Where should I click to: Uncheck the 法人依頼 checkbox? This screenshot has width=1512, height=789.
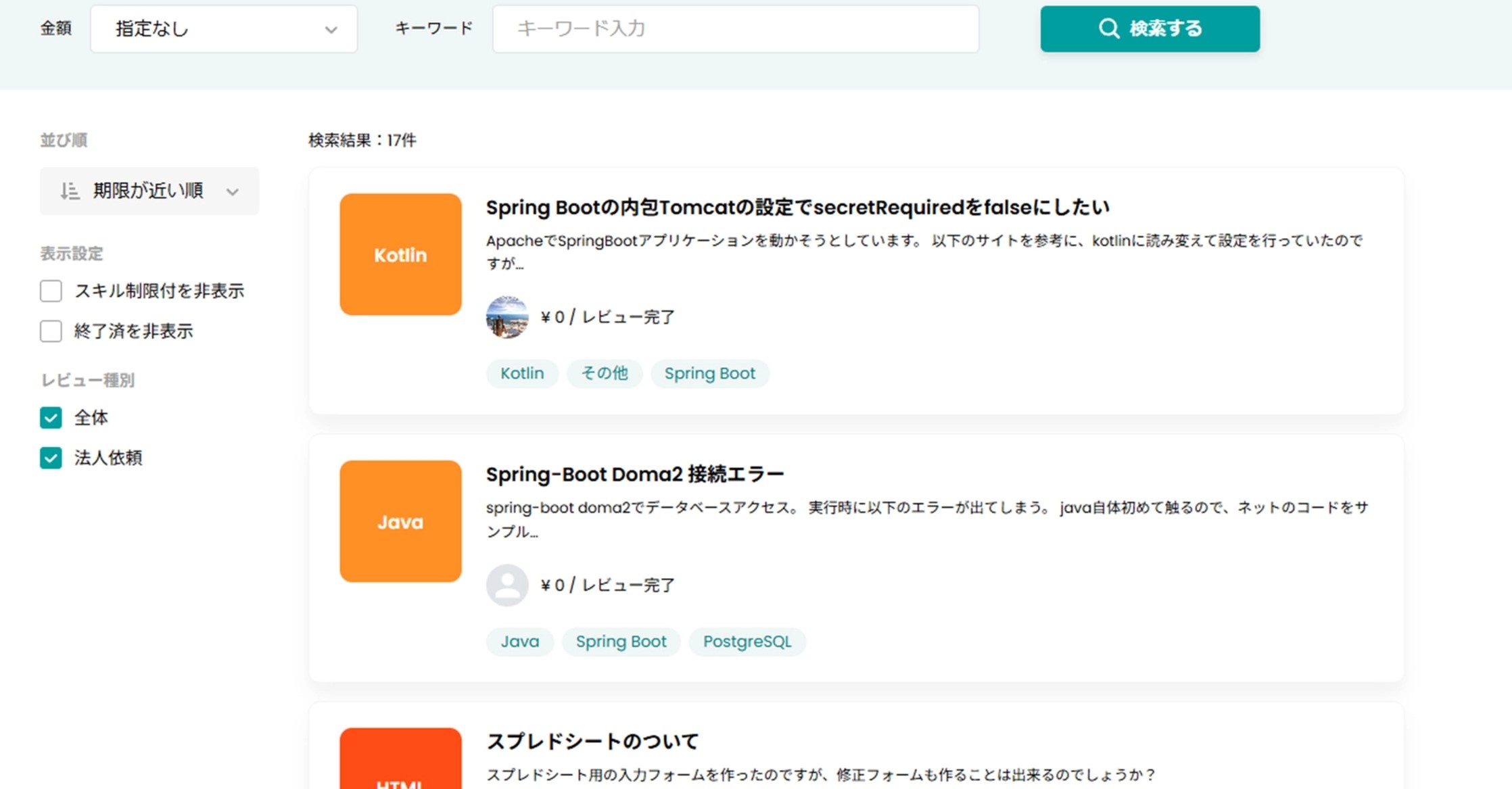coord(51,458)
